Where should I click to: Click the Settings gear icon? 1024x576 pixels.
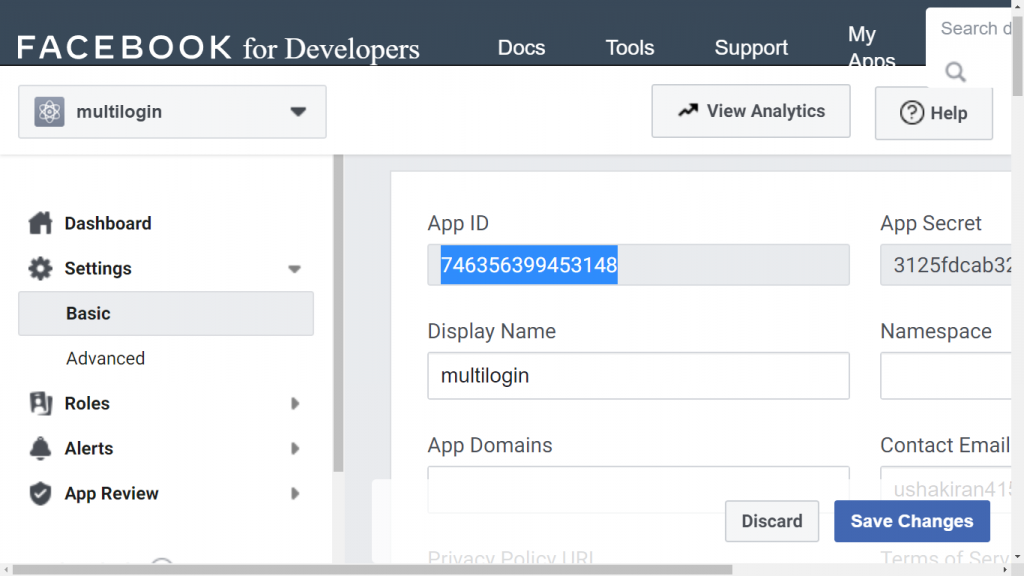tap(40, 268)
